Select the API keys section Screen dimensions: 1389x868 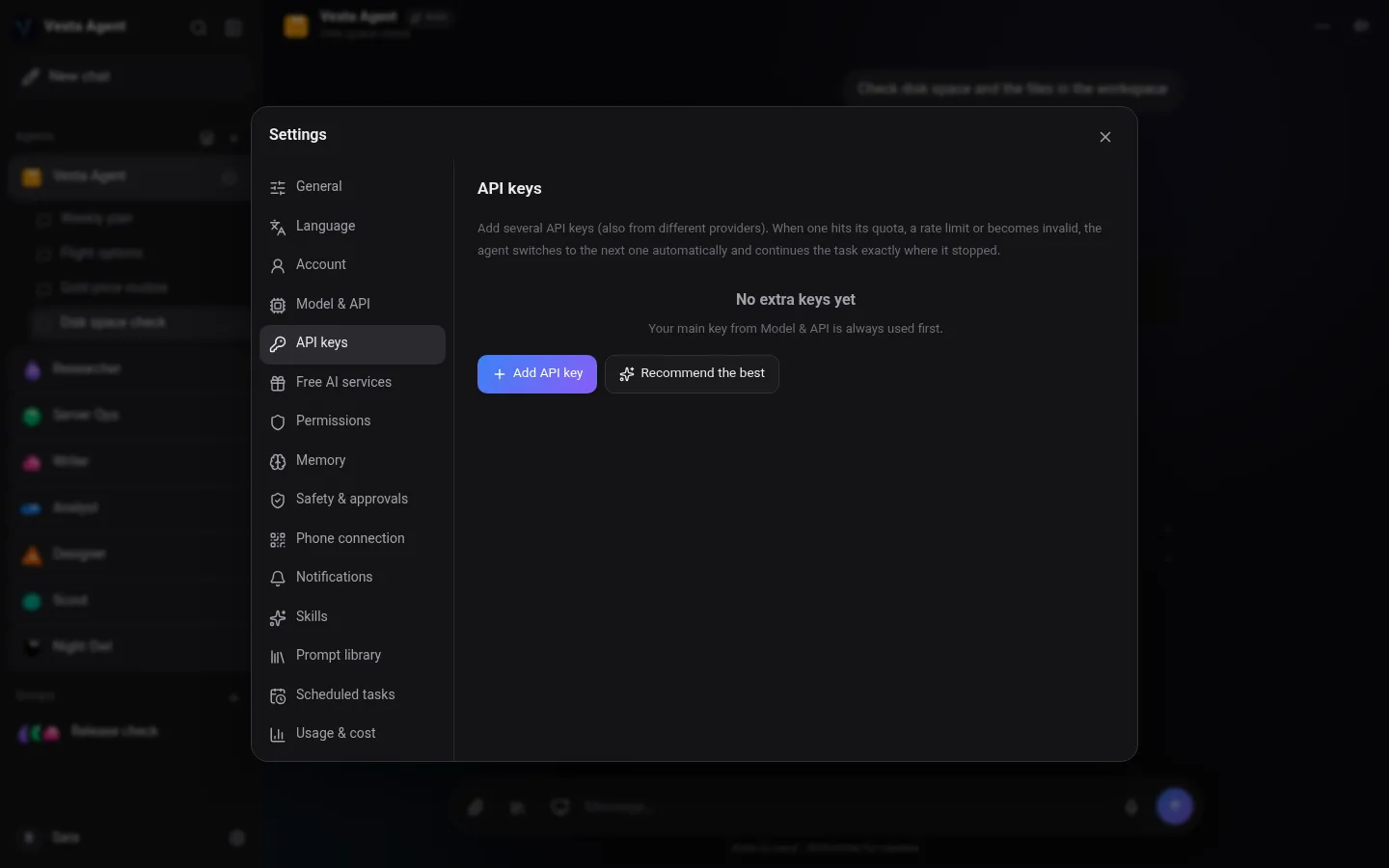pos(352,344)
